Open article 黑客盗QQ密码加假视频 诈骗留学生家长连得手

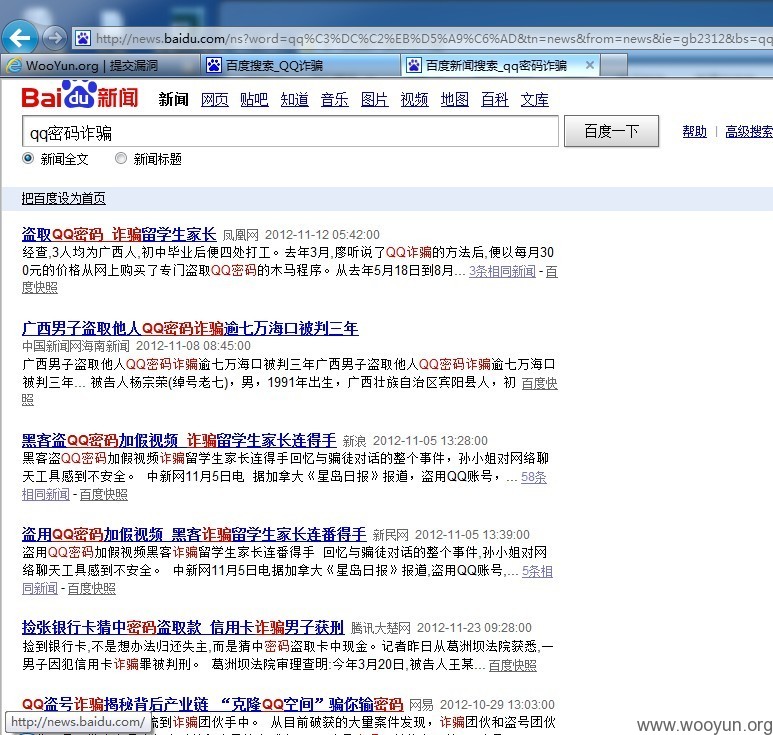pyautogui.click(x=179, y=440)
